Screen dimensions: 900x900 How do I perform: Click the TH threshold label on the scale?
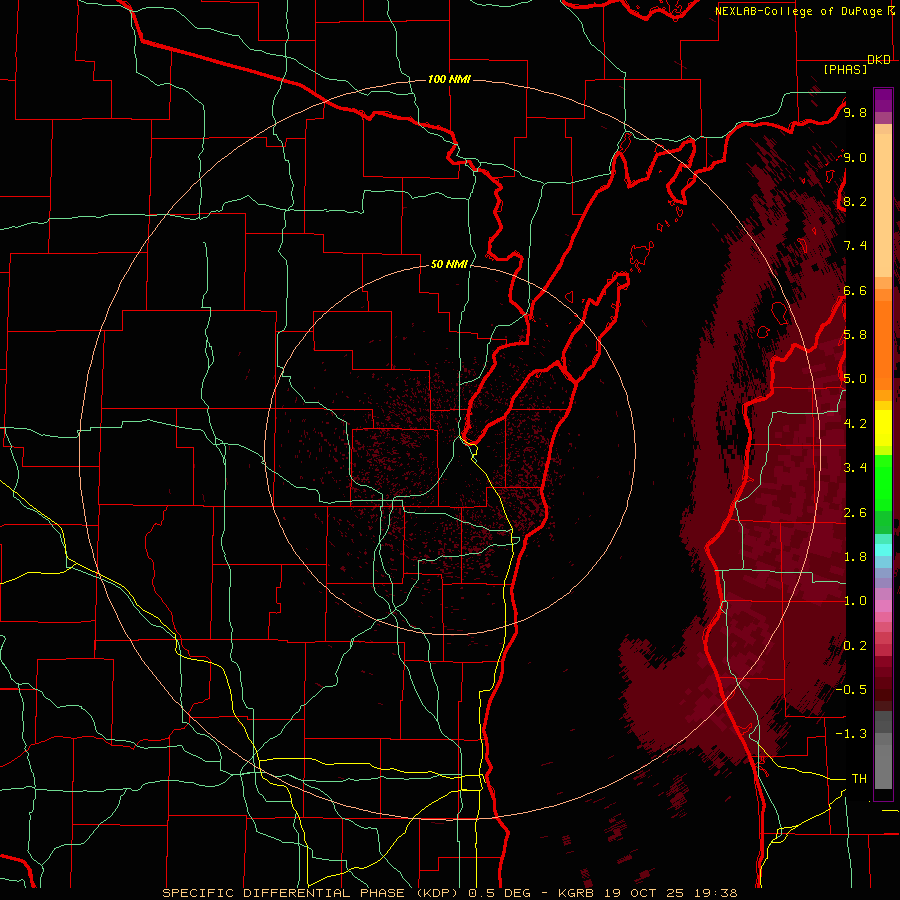(x=859, y=778)
